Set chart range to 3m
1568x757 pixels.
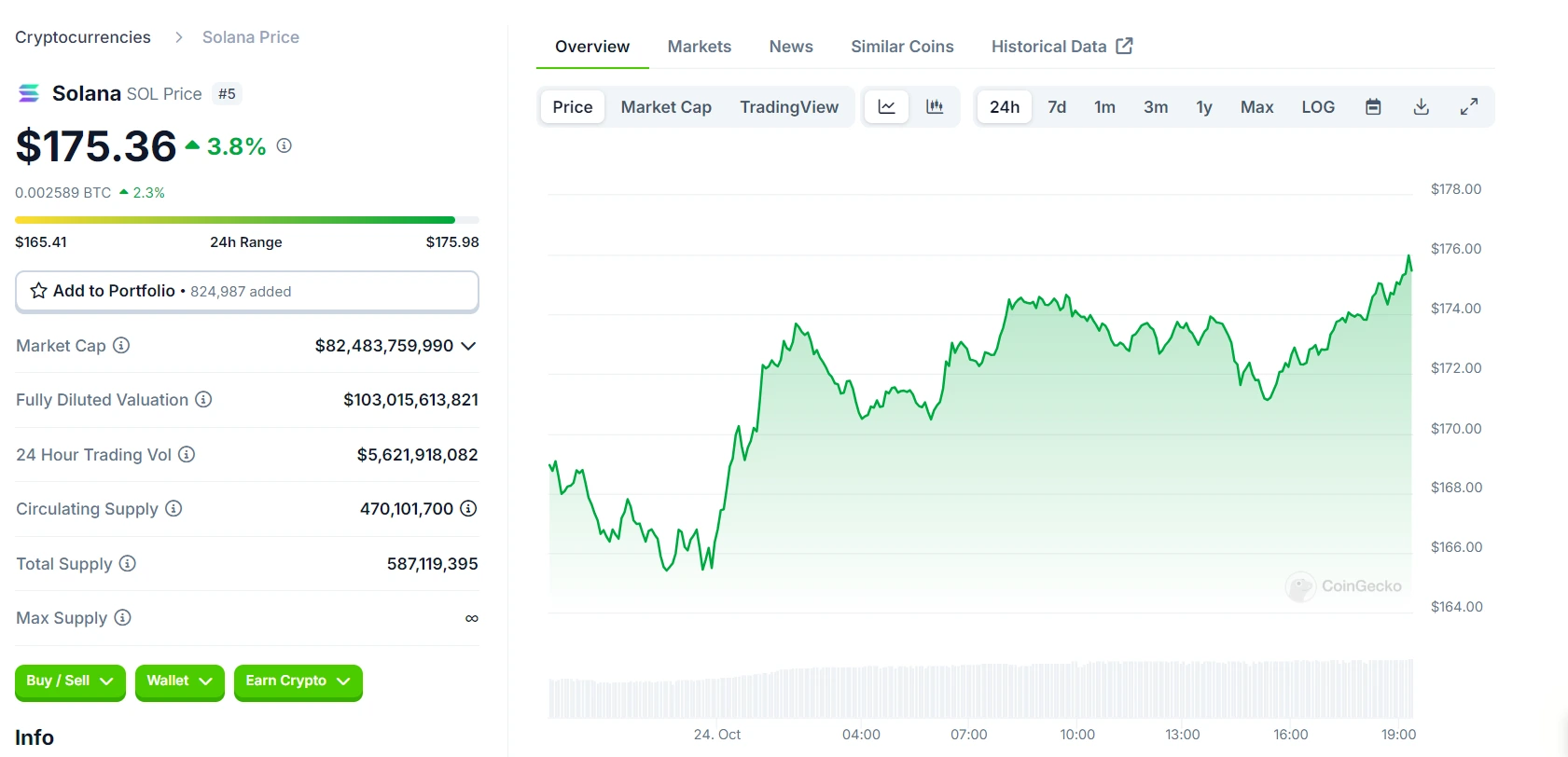pyautogui.click(x=1156, y=107)
